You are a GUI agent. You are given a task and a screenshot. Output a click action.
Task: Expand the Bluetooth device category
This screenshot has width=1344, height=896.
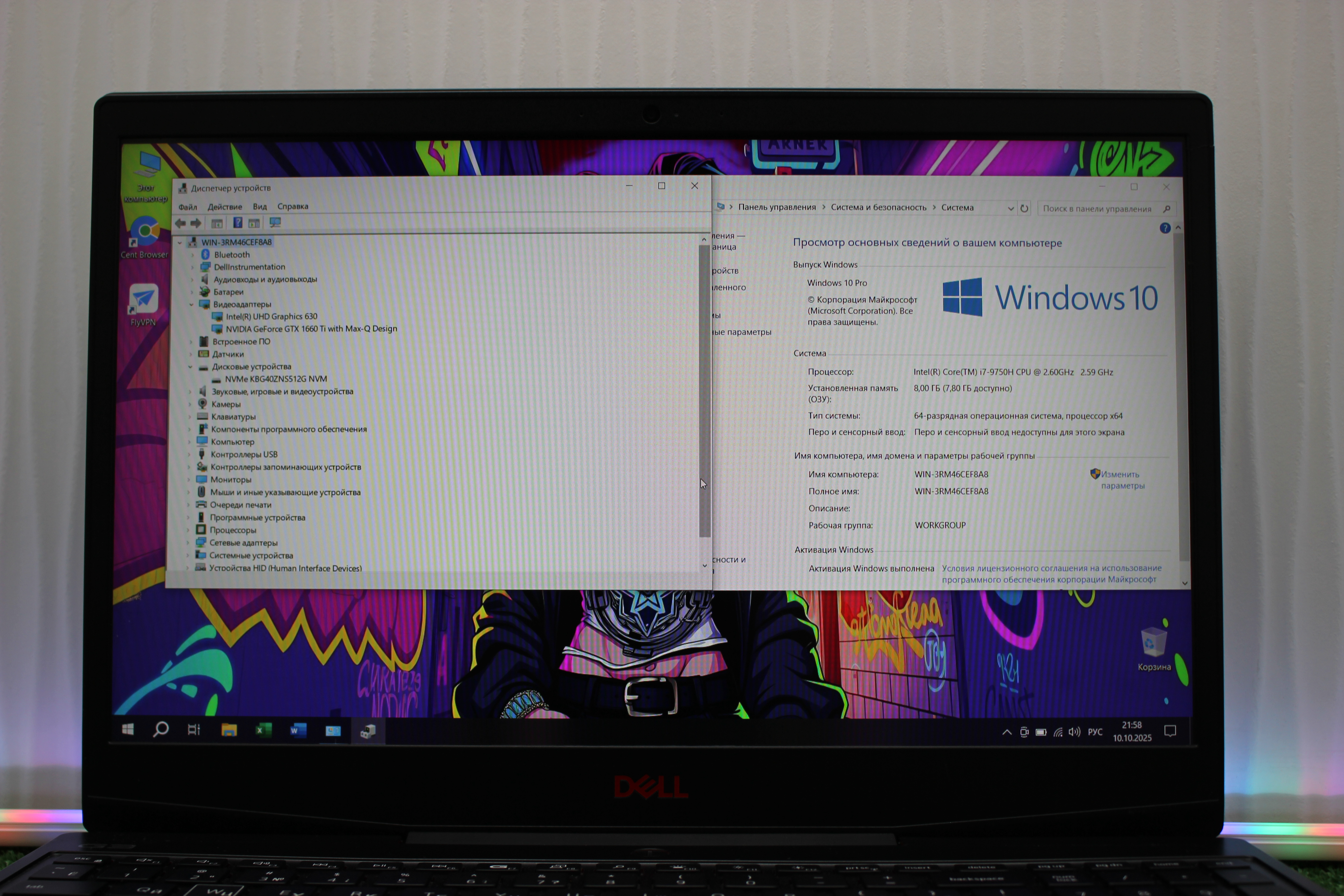[193, 255]
